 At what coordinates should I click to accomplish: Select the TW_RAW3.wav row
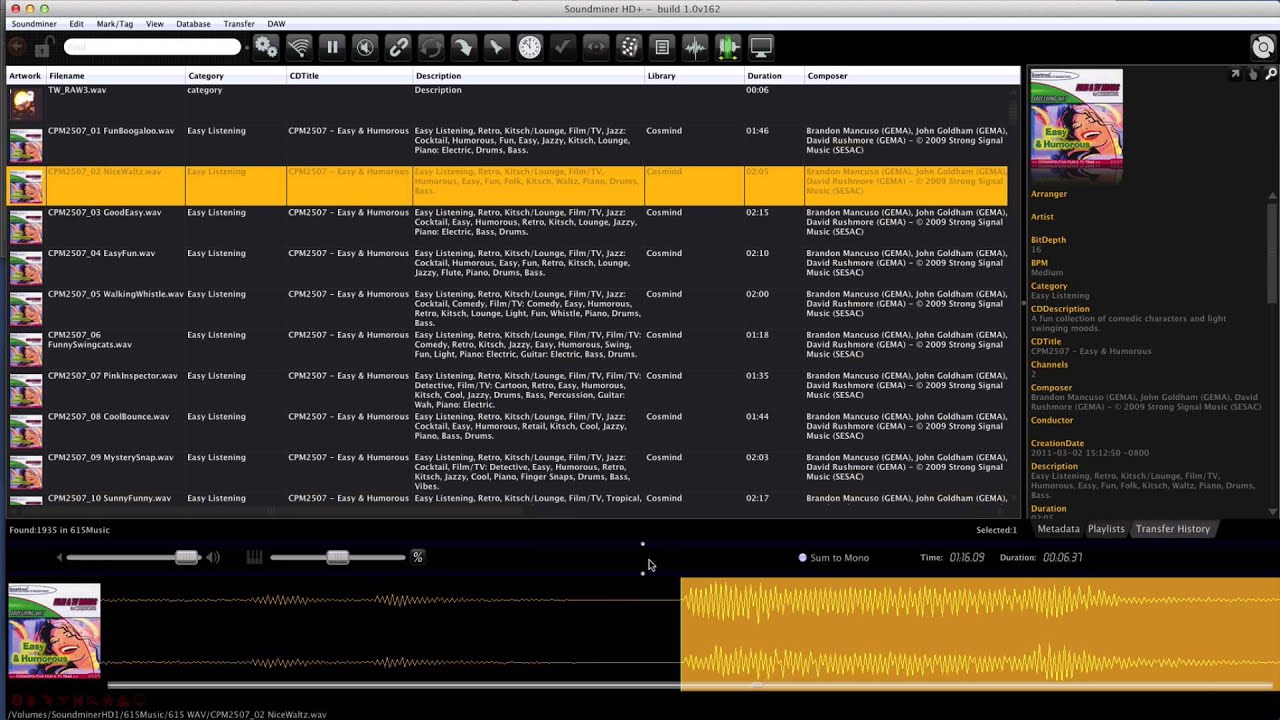507,104
